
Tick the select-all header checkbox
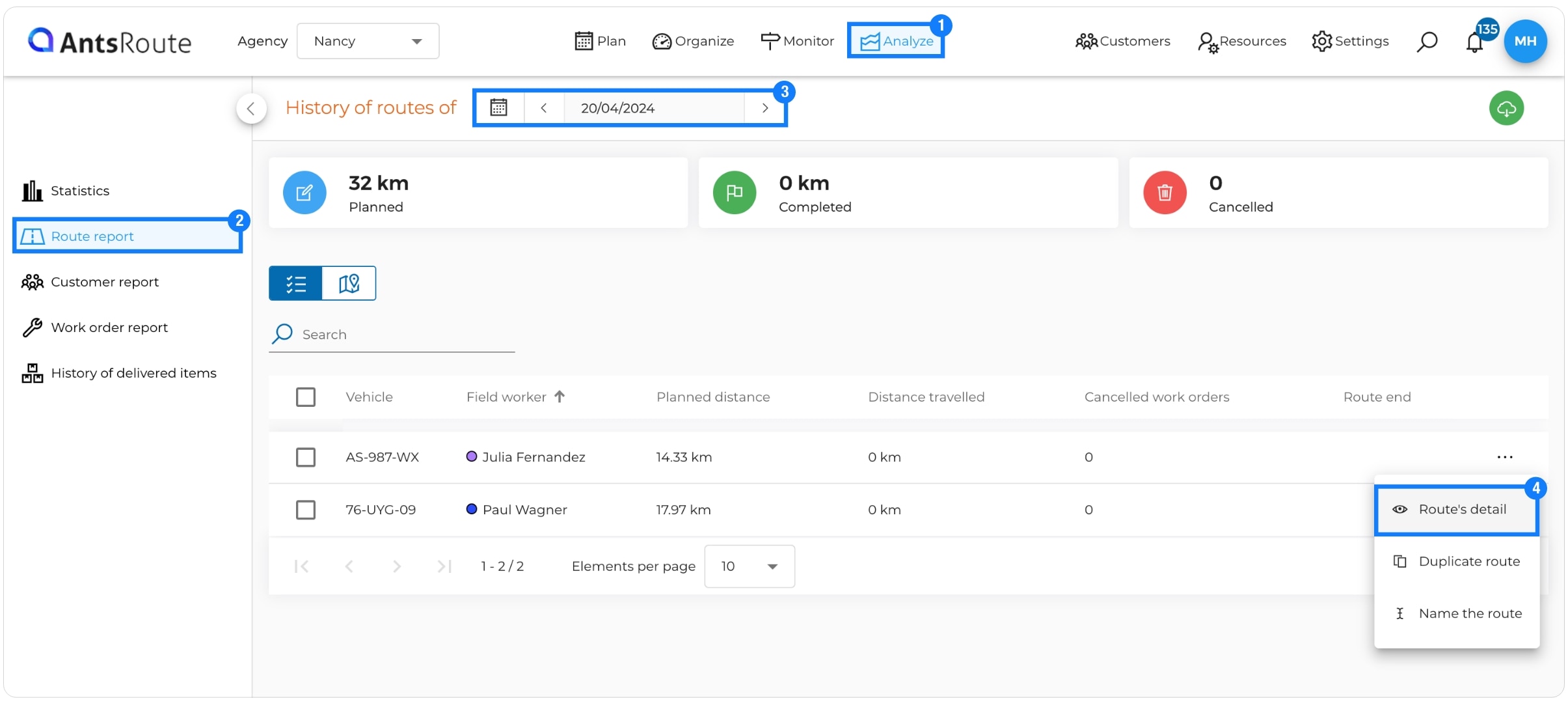point(306,397)
